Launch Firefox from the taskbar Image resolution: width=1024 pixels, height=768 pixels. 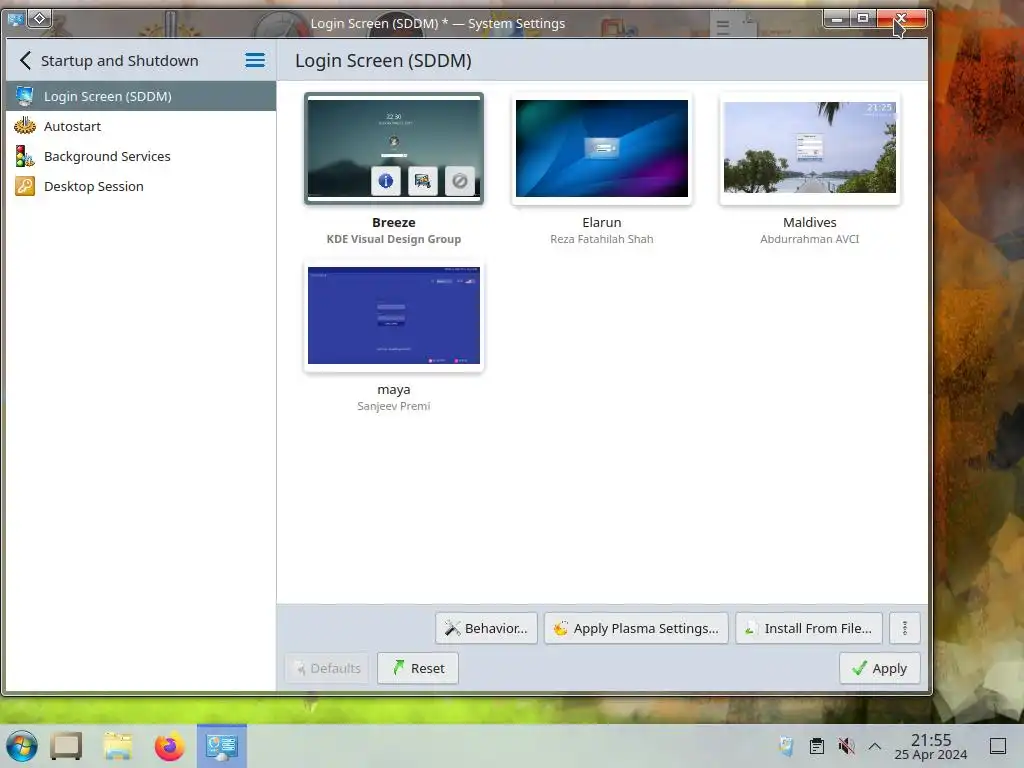click(x=170, y=746)
